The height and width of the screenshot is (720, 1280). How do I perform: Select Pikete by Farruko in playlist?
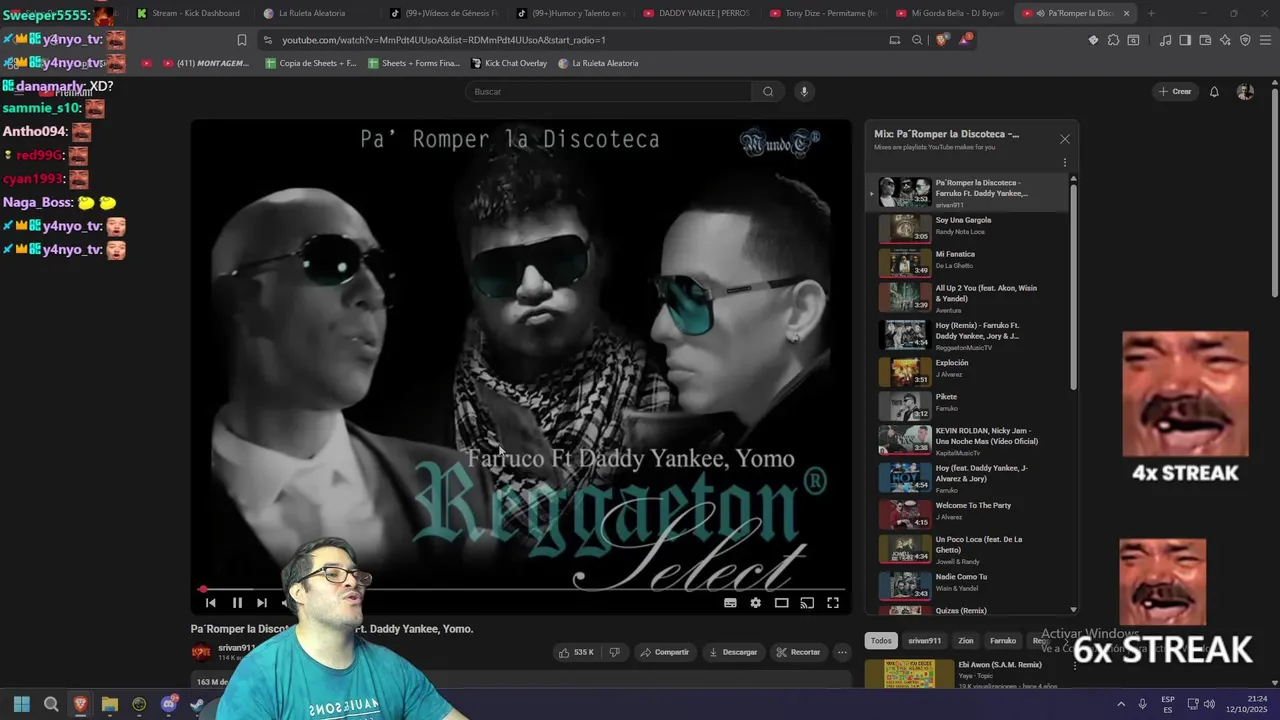pyautogui.click(x=967, y=405)
